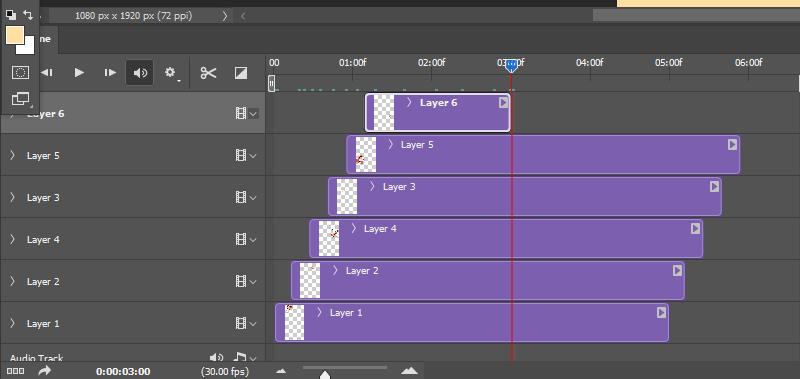Expand Layer 5 track properties
The image size is (800, 379).
tap(12, 156)
